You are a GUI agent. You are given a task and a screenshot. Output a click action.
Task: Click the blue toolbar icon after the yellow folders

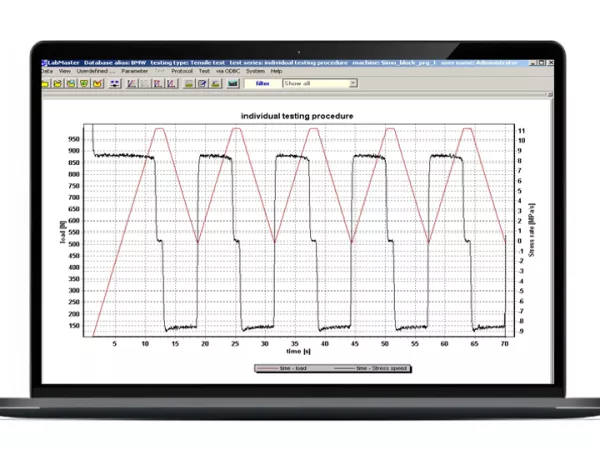pos(115,84)
